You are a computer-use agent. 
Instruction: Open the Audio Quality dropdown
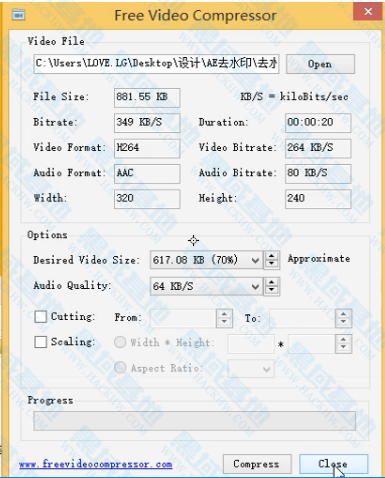[x=255, y=286]
